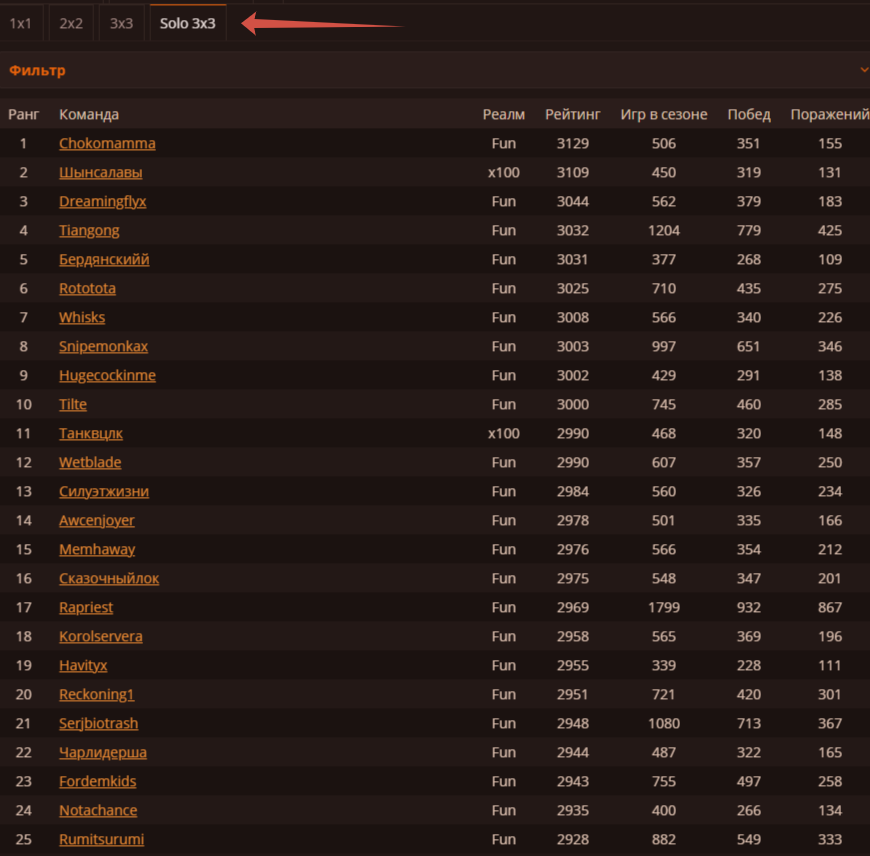
Task: Click the Rumitsurumi team link
Action: [101, 839]
